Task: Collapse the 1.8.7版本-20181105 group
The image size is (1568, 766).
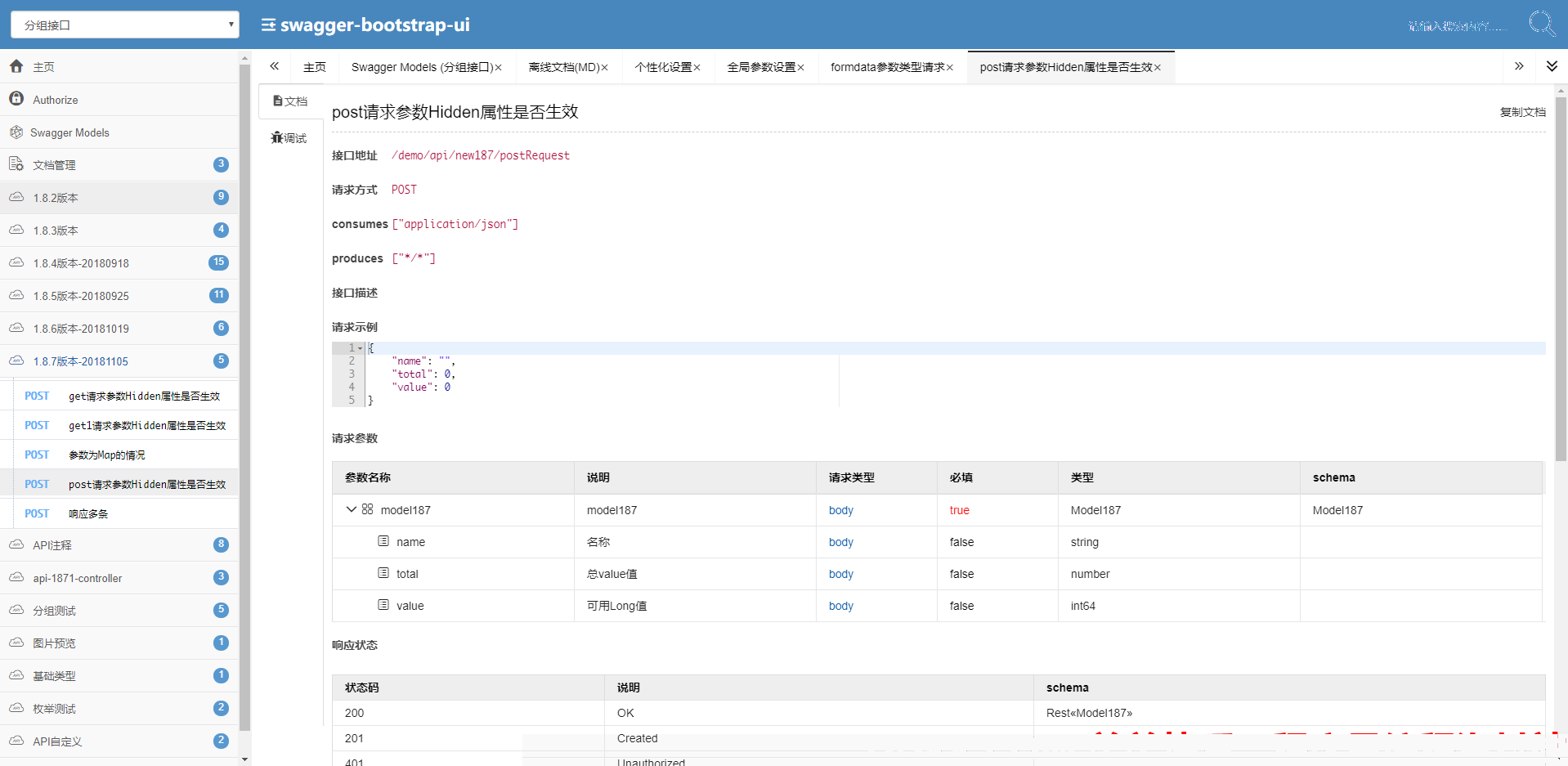Action: 119,361
